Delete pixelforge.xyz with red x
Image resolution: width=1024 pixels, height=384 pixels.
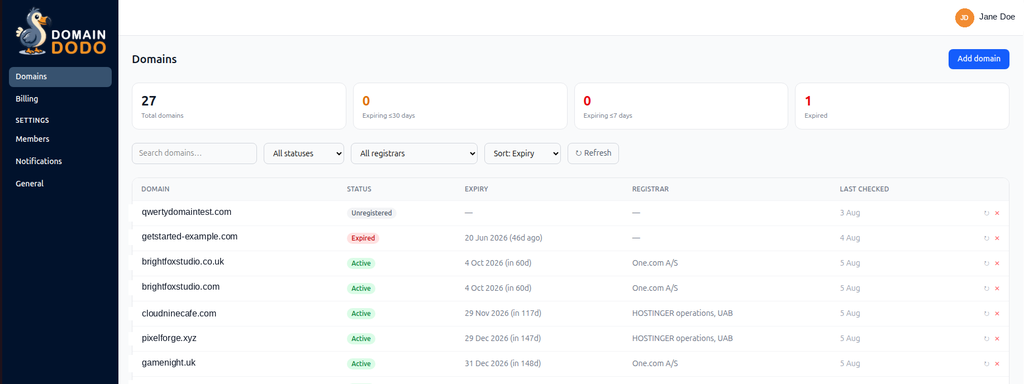tap(997, 339)
